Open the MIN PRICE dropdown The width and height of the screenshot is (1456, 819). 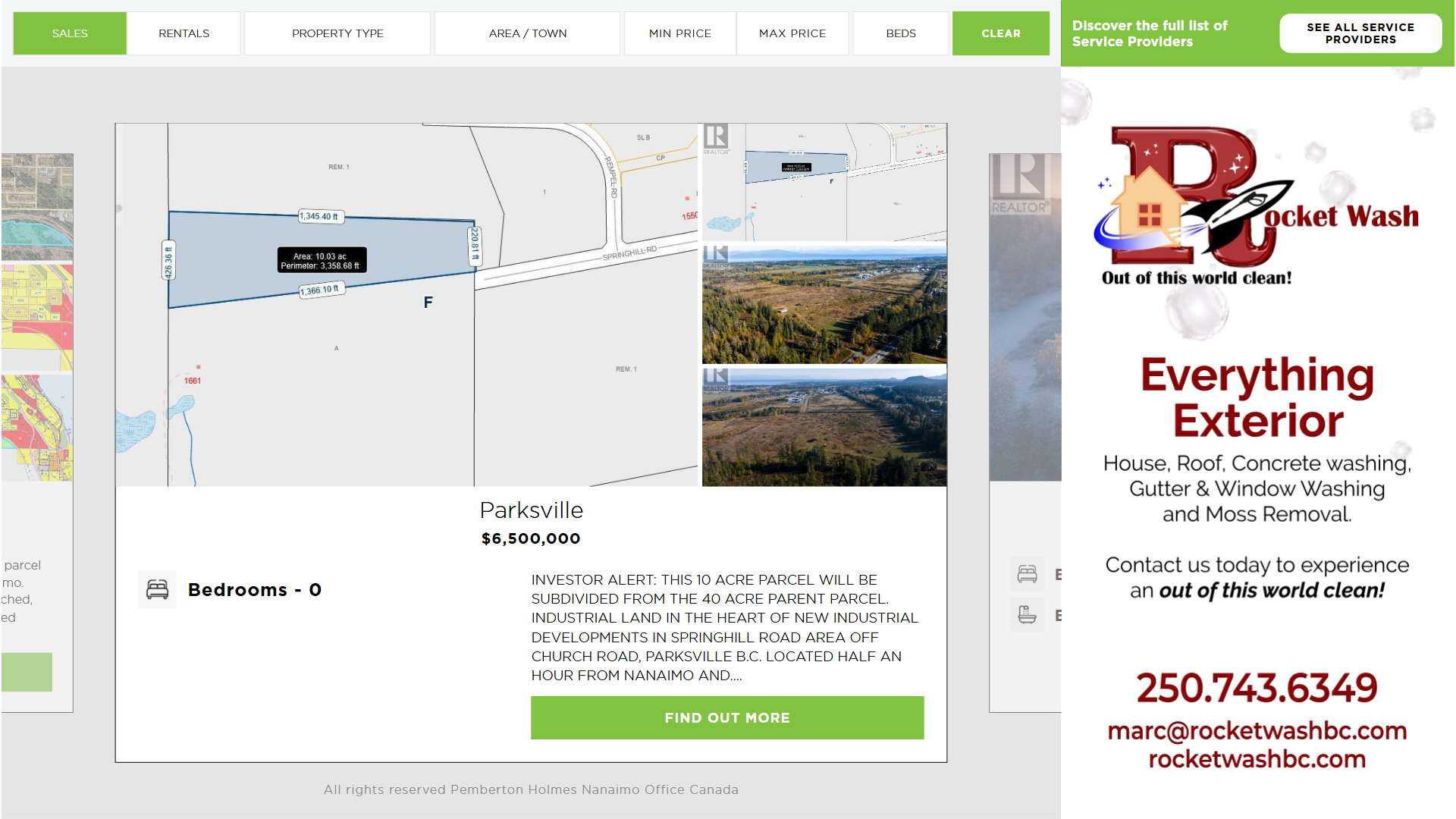[680, 33]
